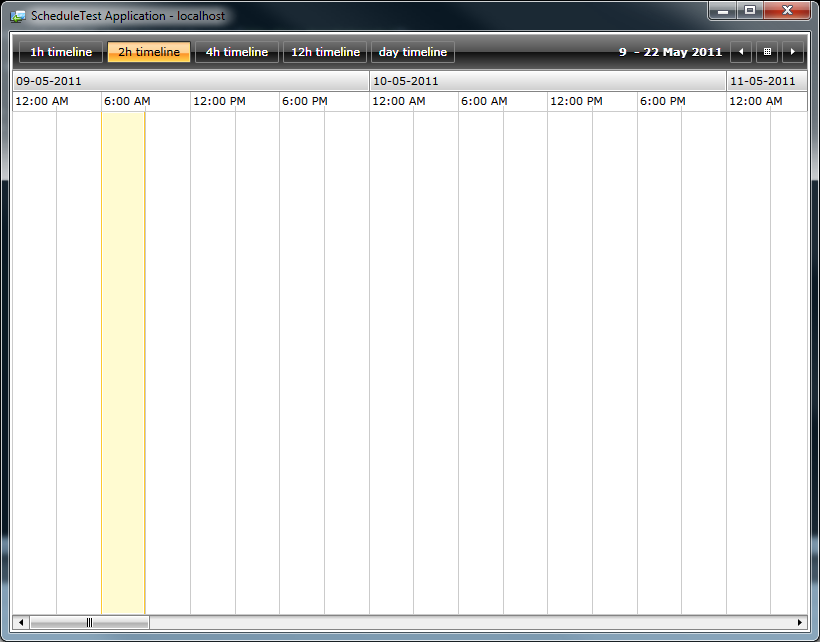Image resolution: width=820 pixels, height=642 pixels.
Task: Select the 11-05-2011 date header
Action: (767, 81)
